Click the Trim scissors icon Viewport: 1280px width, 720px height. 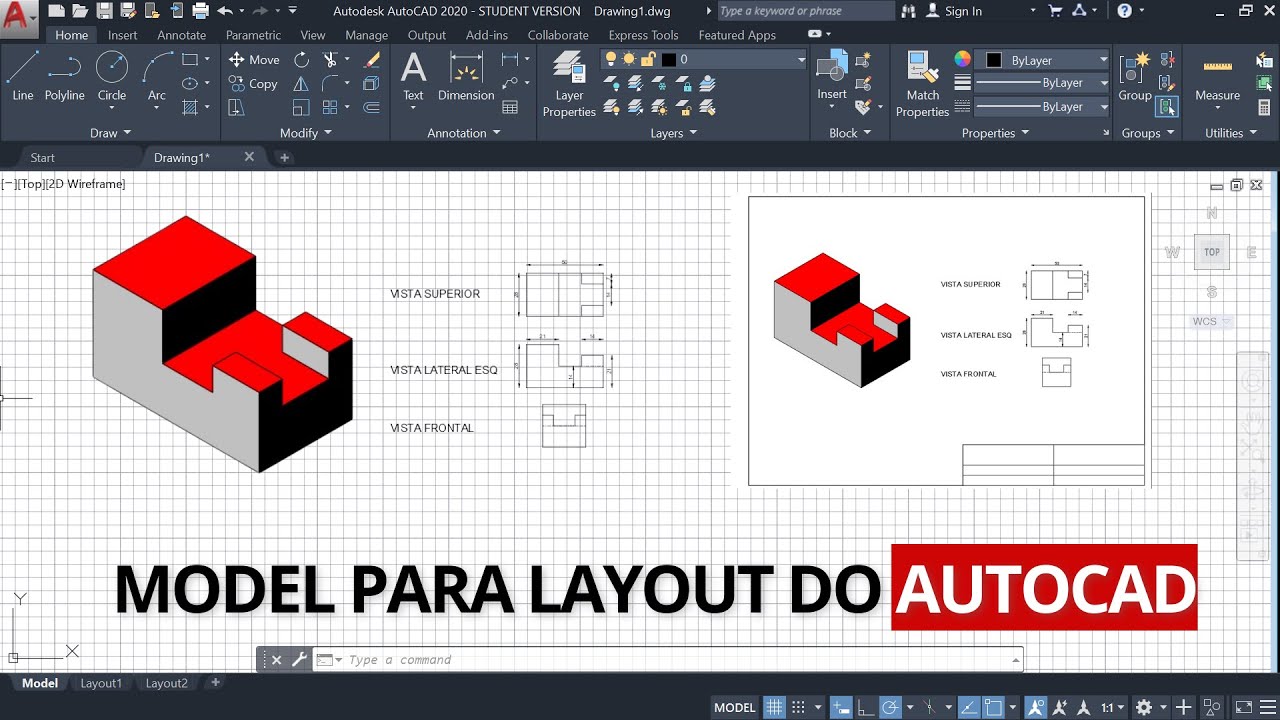330,60
